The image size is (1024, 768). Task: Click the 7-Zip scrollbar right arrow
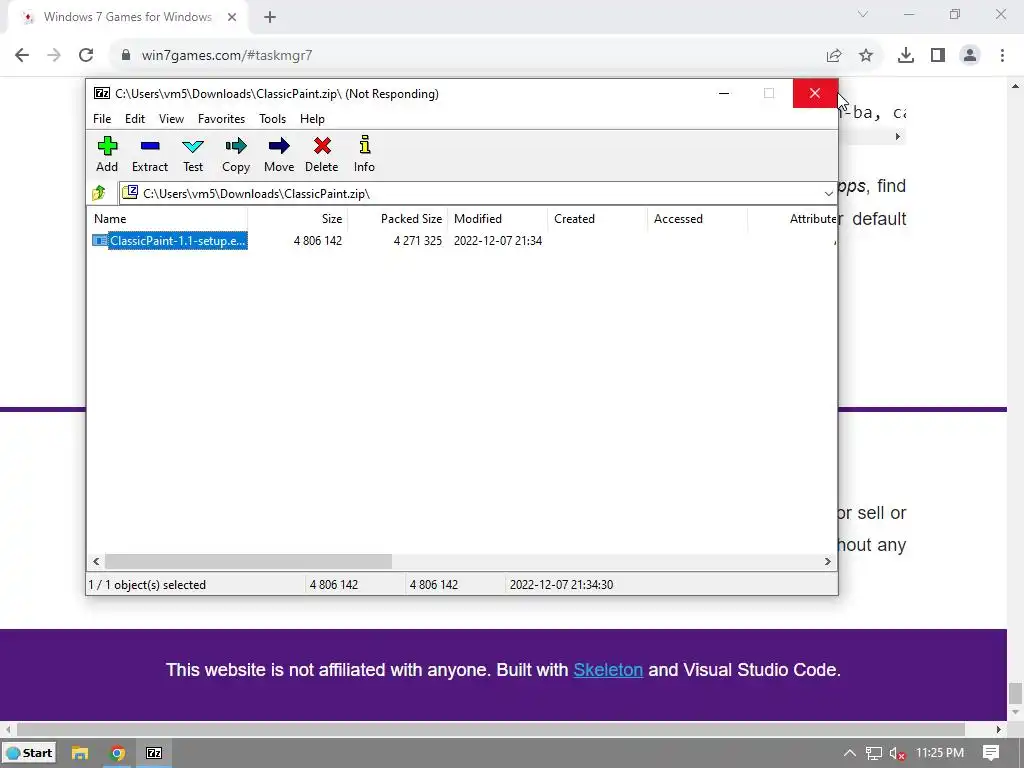click(827, 562)
